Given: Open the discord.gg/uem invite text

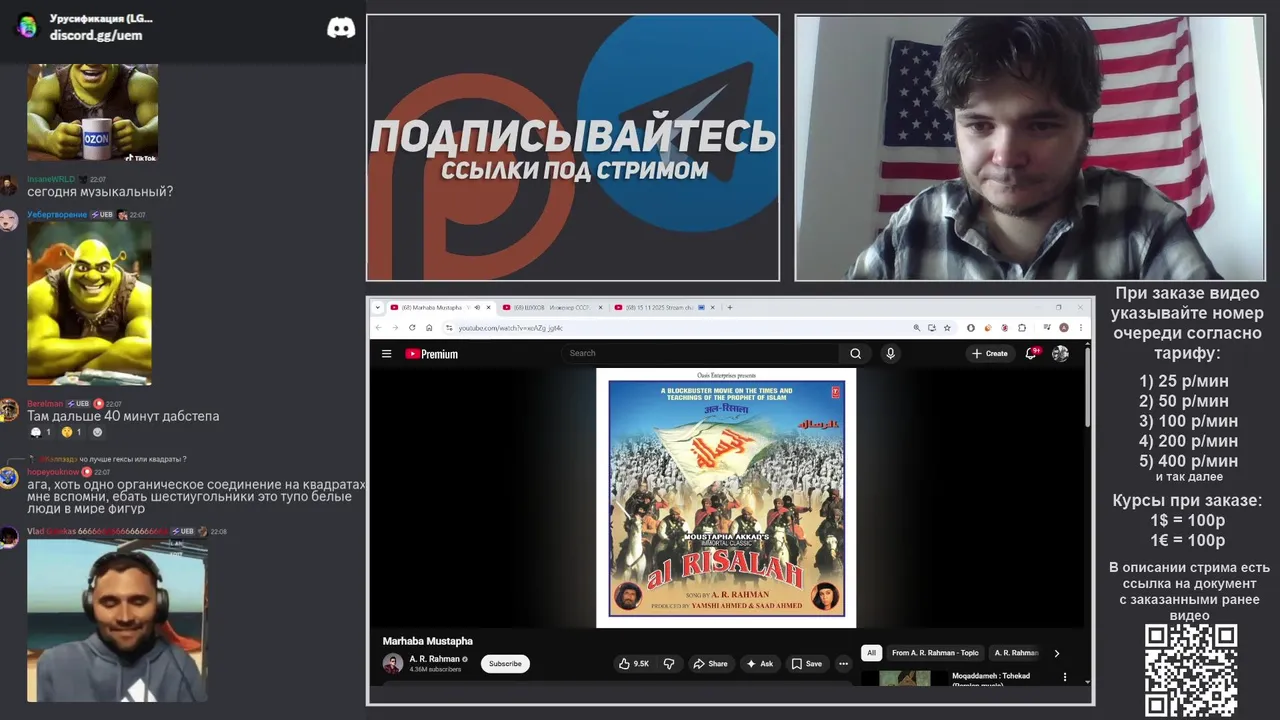Looking at the screenshot, I should (x=96, y=35).
